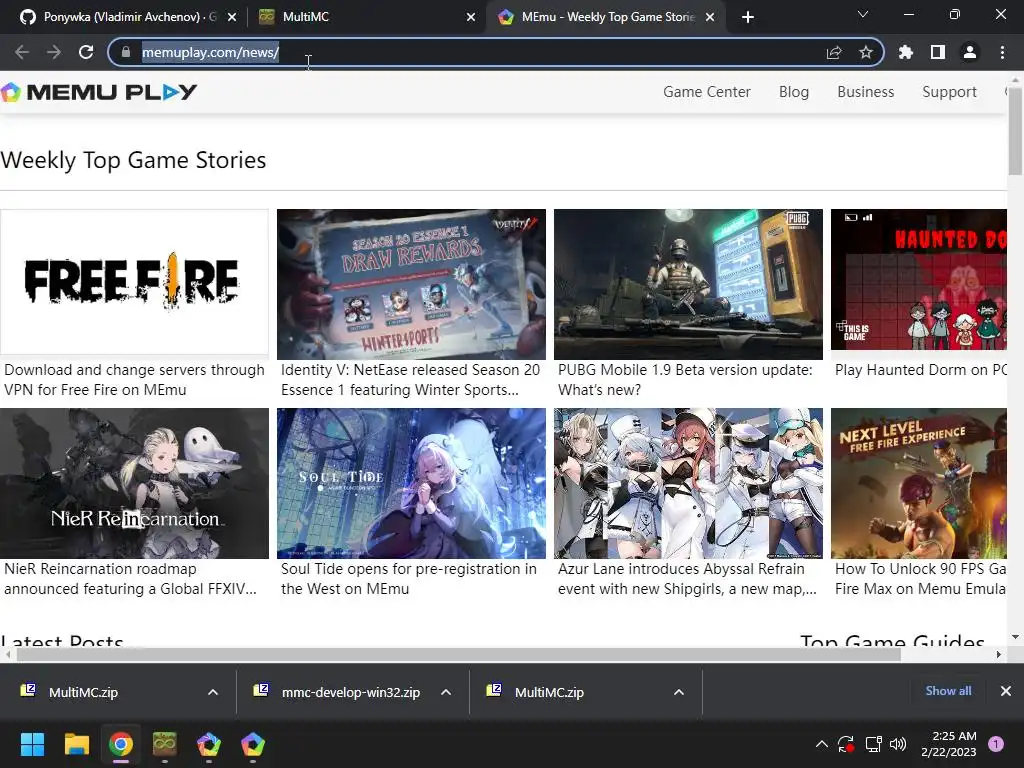Viewport: 1024px width, 768px height.
Task: Open the PUBG Mobile soldier thumbnail
Action: pos(688,284)
